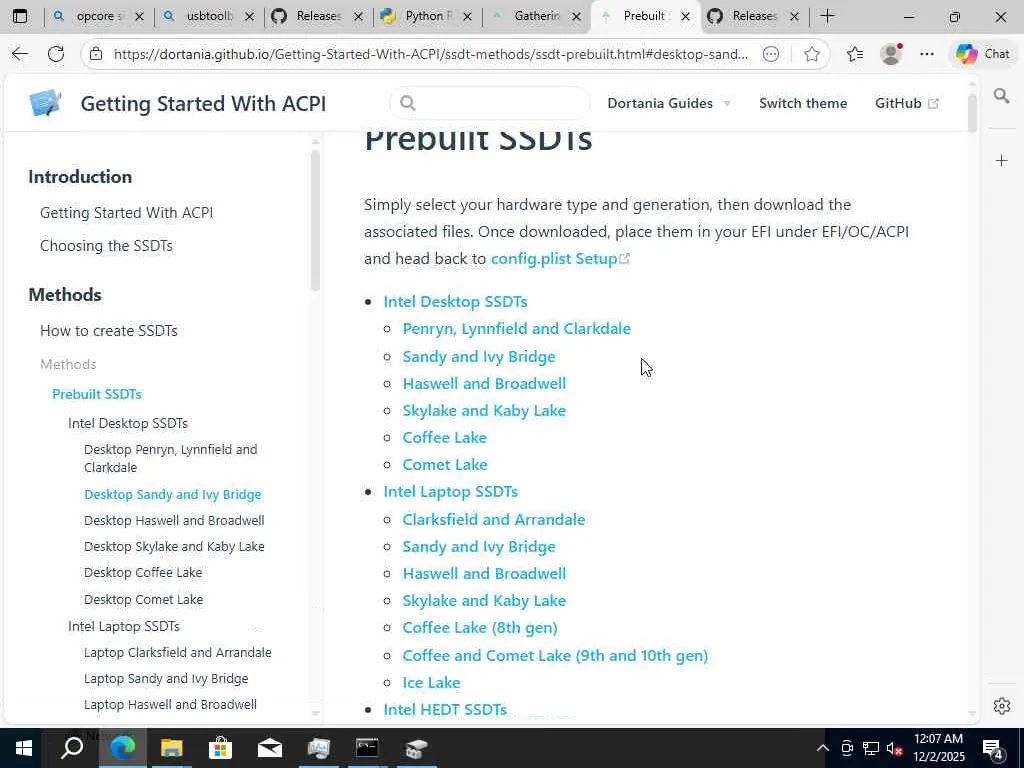Click the sidebar plus customize icon
This screenshot has width=1024, height=768.
tap(1001, 161)
